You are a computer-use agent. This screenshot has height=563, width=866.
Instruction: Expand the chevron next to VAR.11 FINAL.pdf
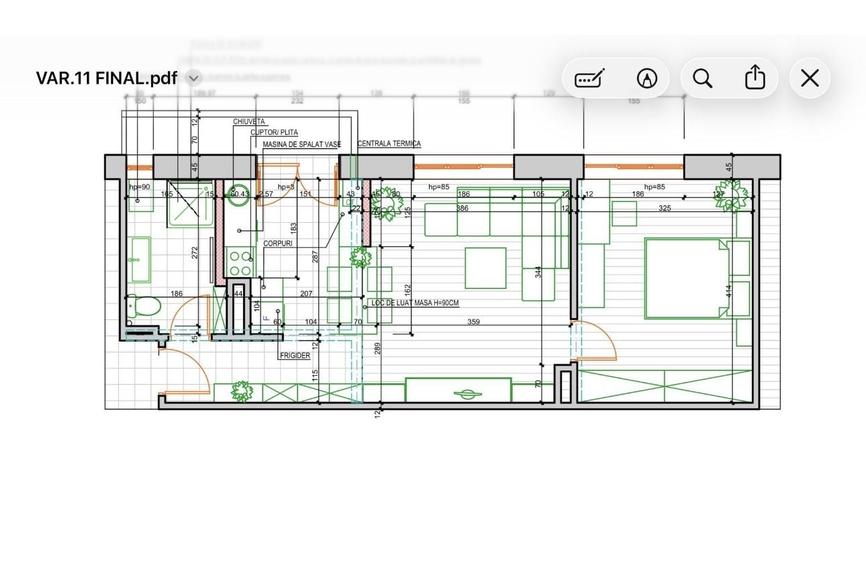[x=193, y=78]
